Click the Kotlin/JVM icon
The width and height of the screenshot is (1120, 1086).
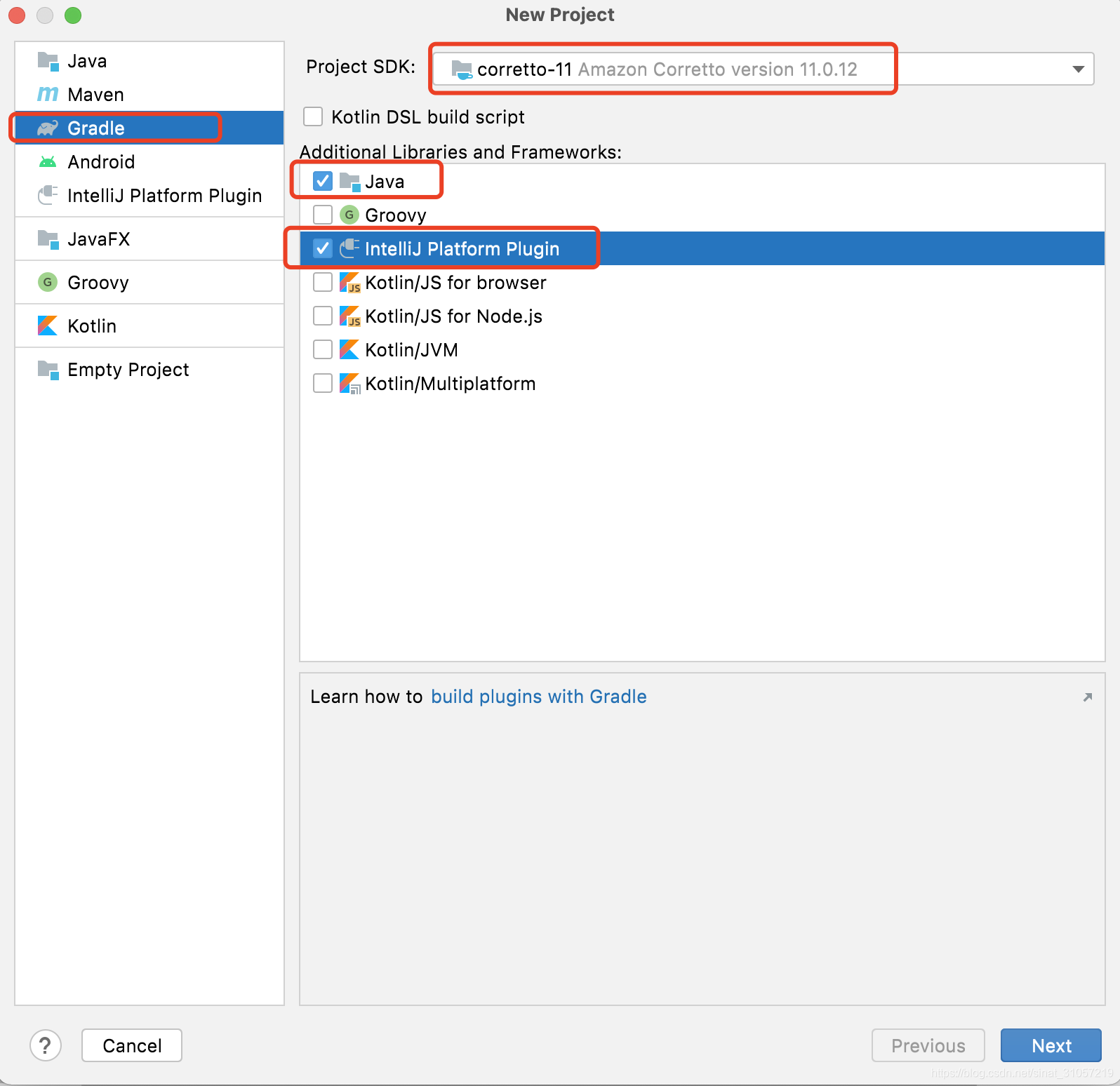[x=349, y=349]
